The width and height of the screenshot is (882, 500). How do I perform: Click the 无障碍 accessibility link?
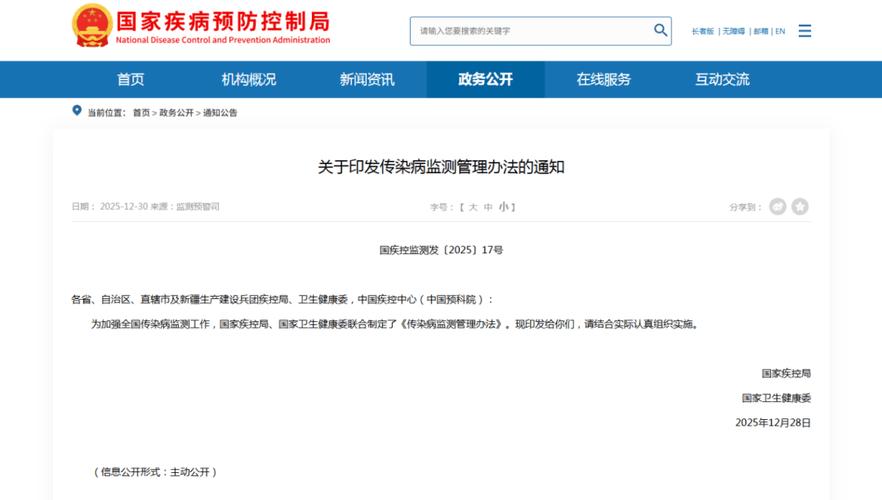coord(734,31)
